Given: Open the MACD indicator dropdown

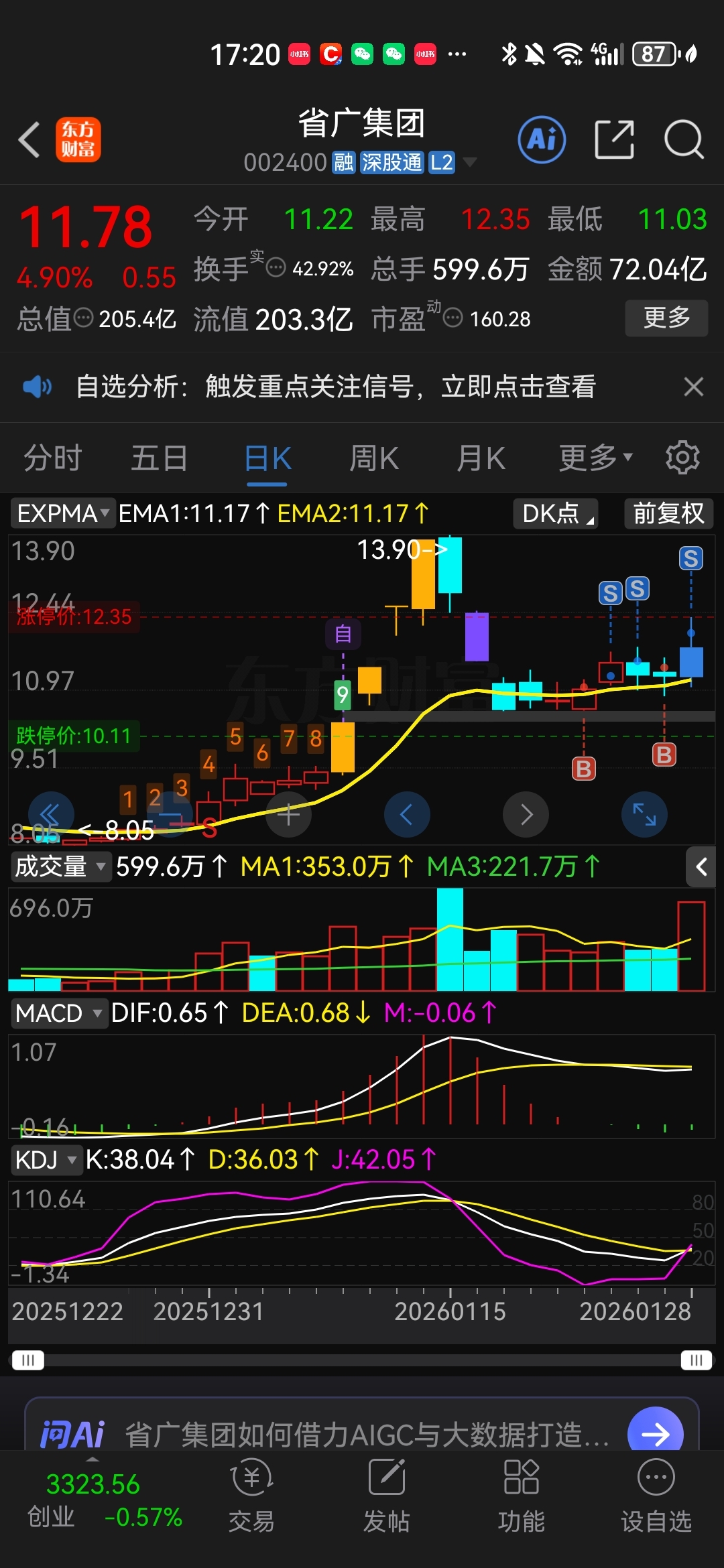Looking at the screenshot, I should tap(59, 1012).
